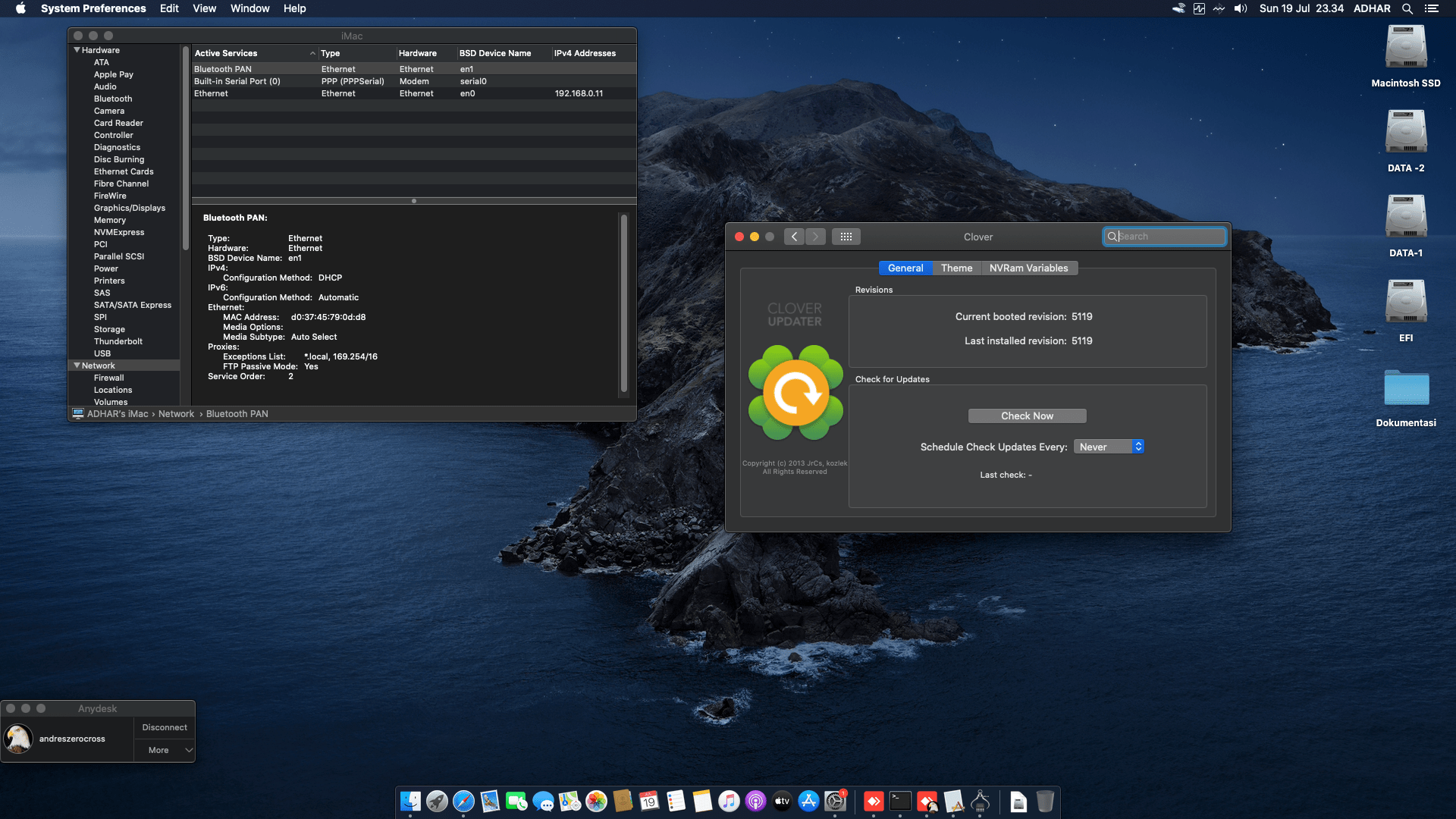Open Terminal from the dock
Screen dimensions: 1456x819
point(900,802)
